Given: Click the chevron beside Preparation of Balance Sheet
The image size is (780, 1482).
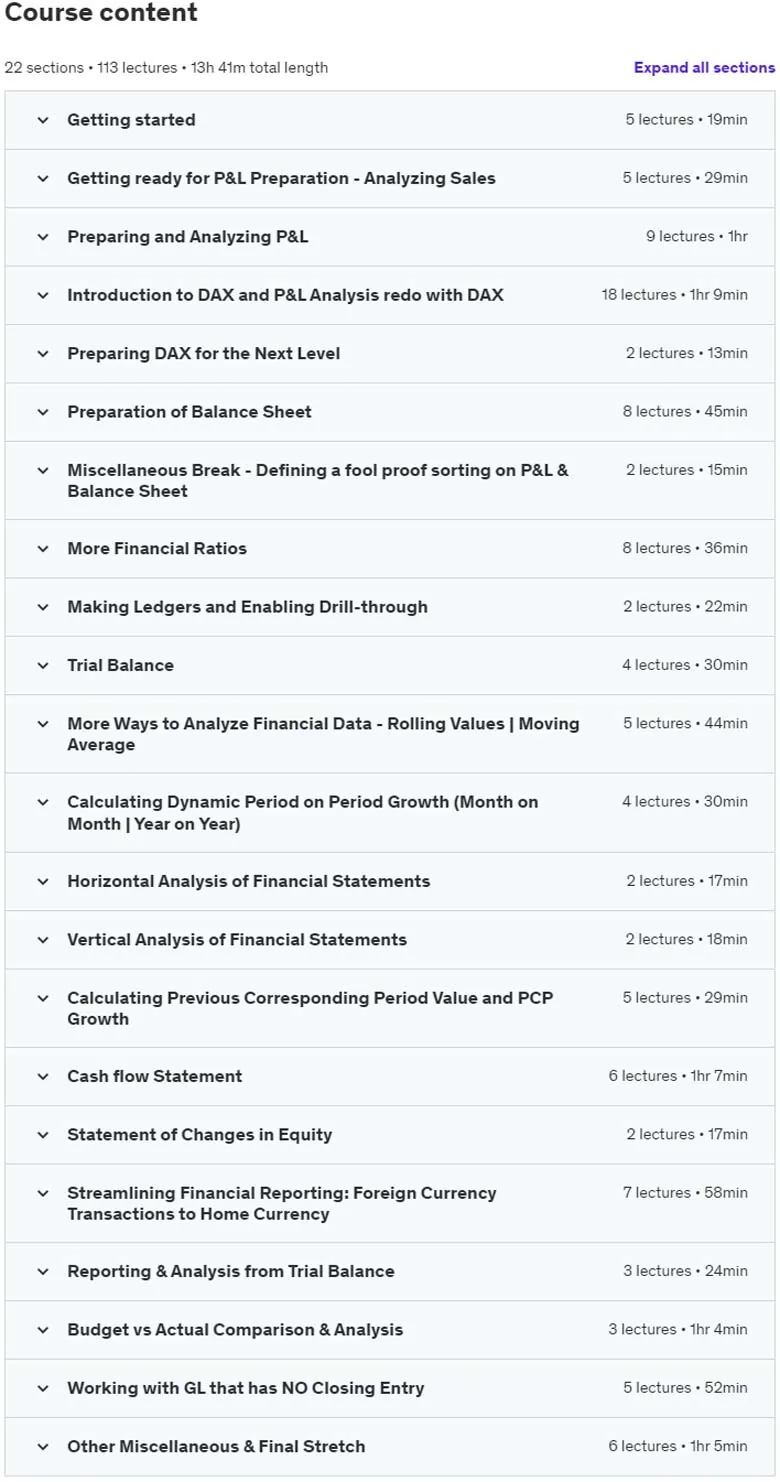Looking at the screenshot, I should click(43, 412).
